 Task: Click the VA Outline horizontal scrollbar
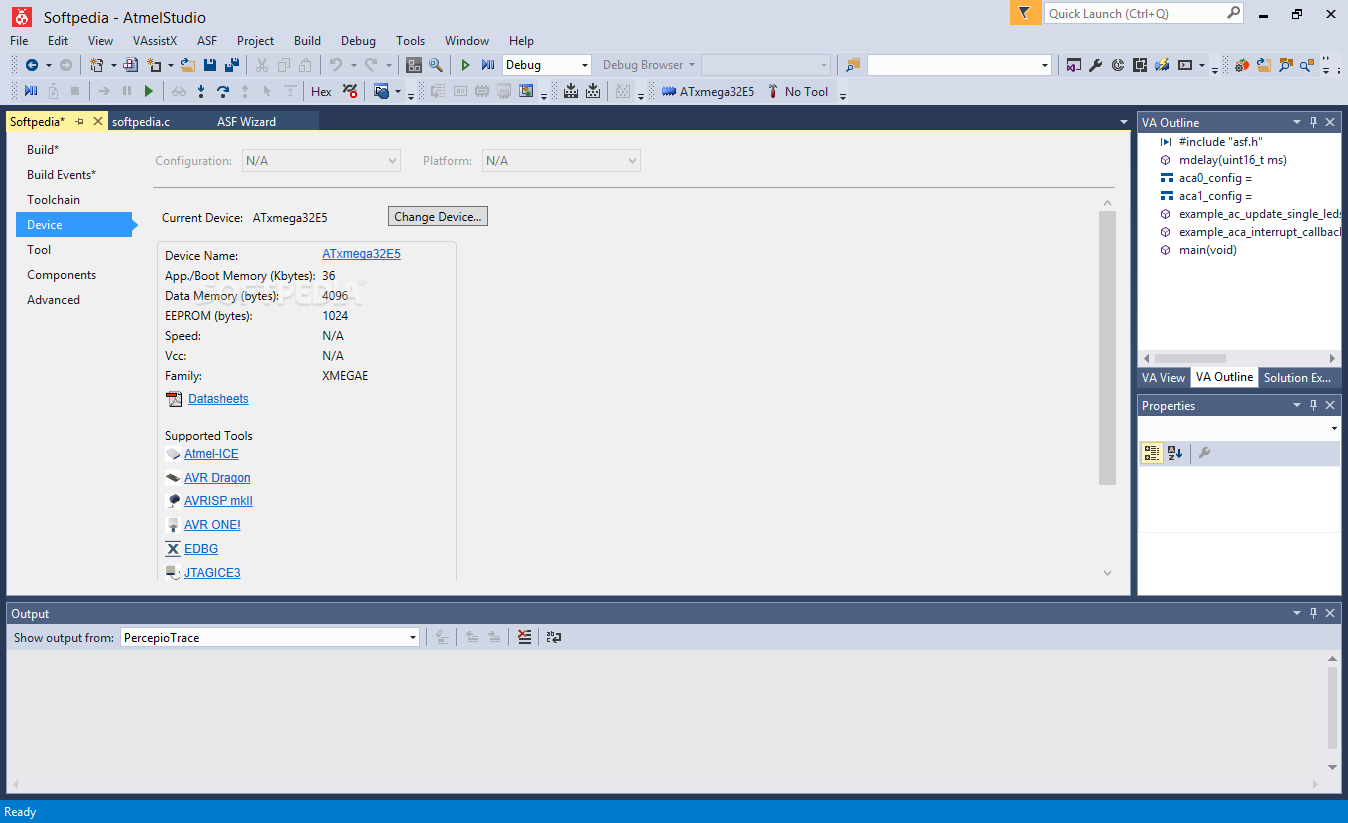pyautogui.click(x=1190, y=358)
